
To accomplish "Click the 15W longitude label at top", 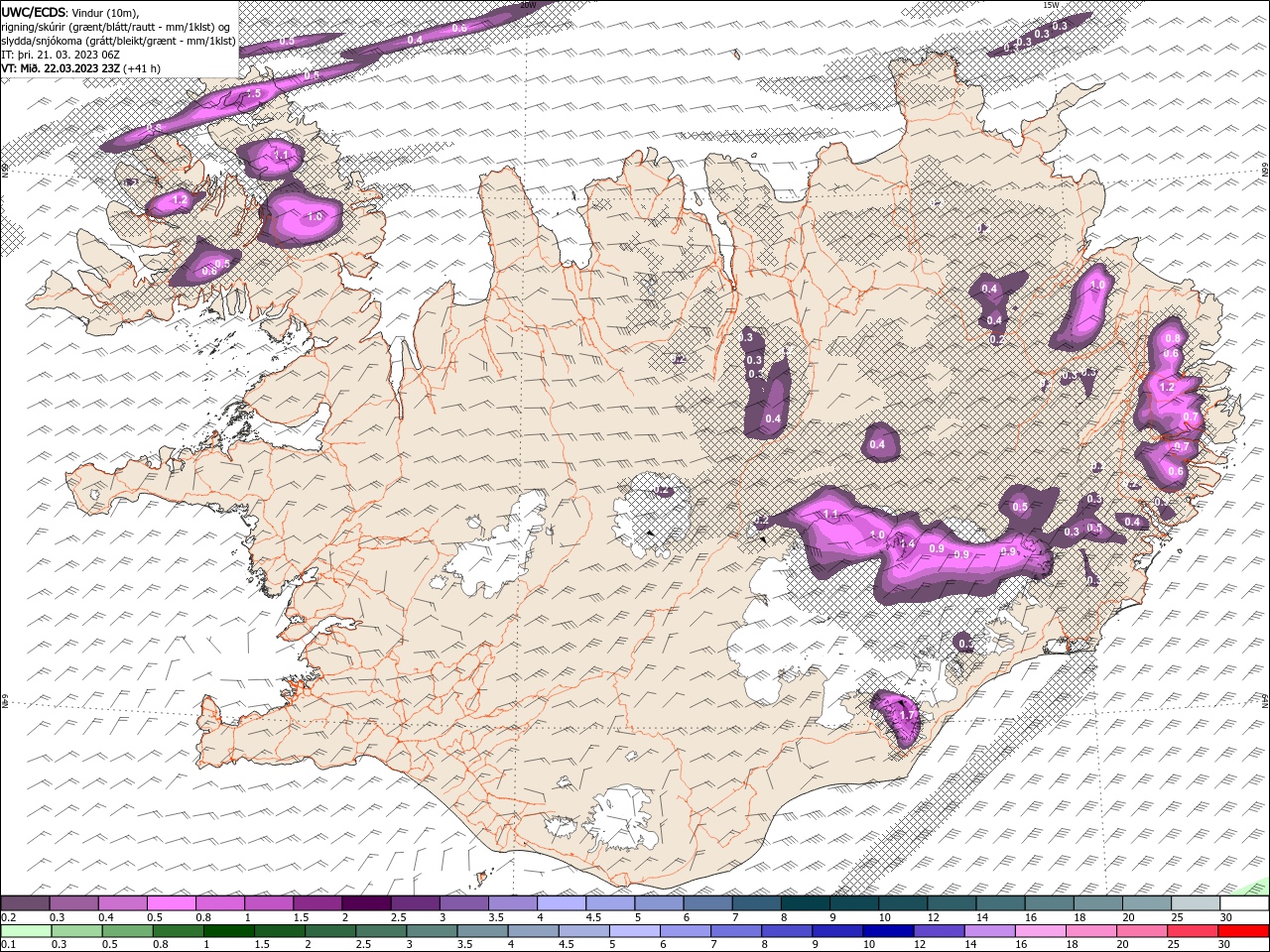I will (x=1051, y=5).
